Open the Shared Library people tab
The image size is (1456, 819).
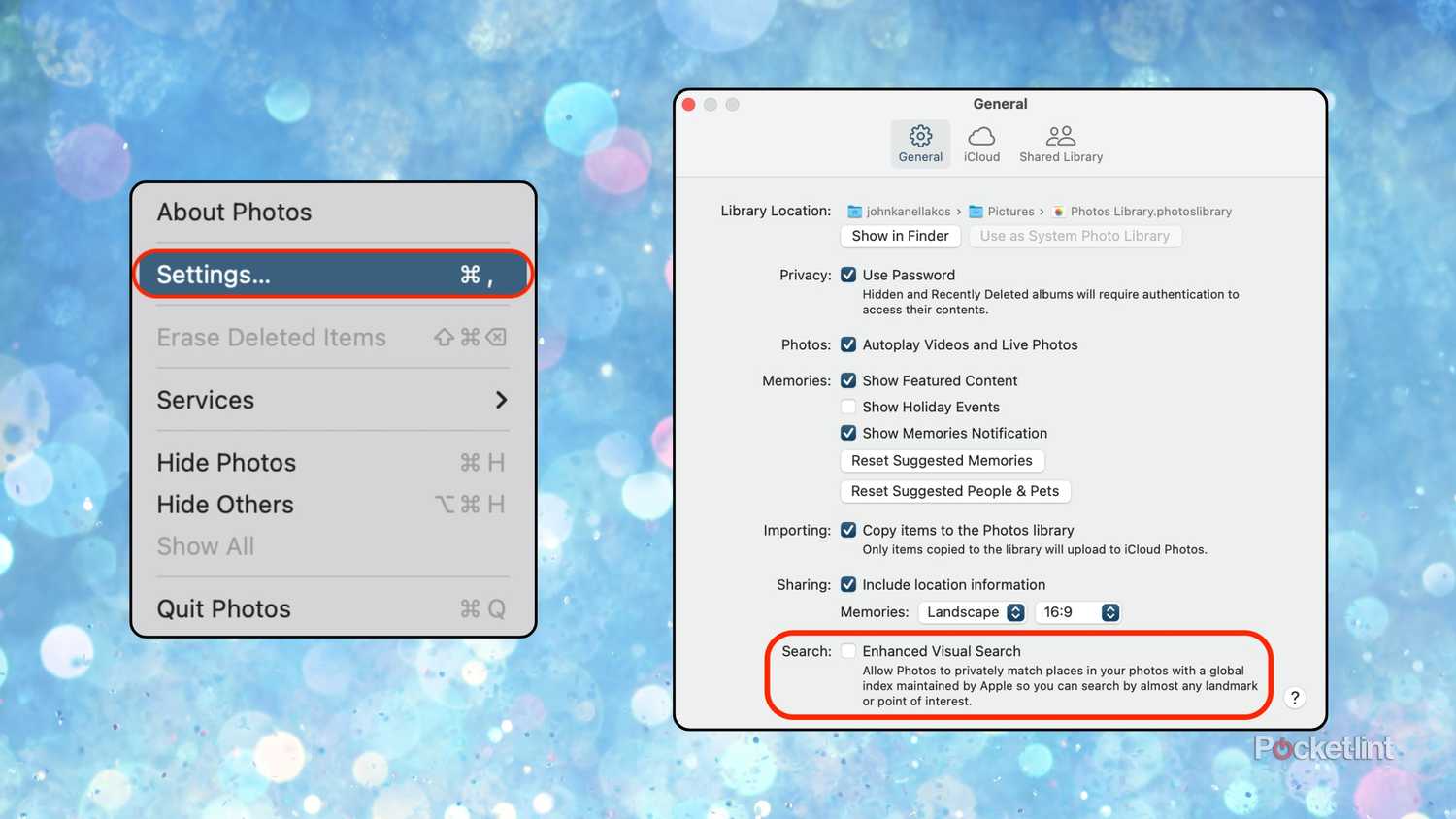pyautogui.click(x=1060, y=143)
